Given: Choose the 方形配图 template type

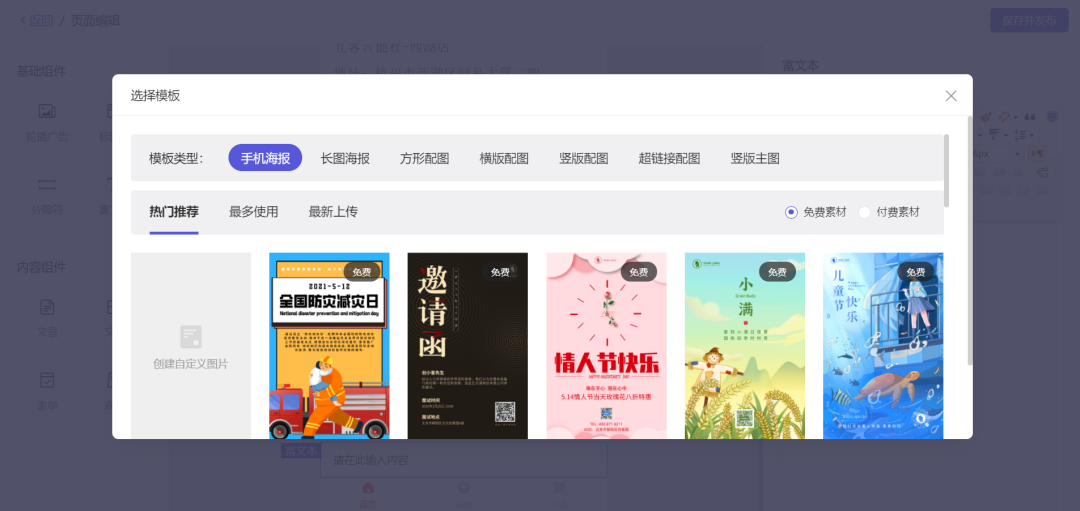Looking at the screenshot, I should 424,158.
